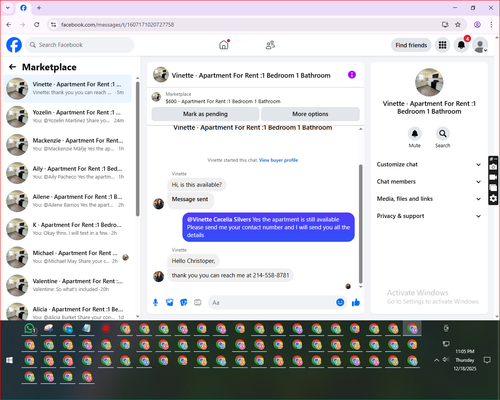
Task: Open WhatsApp from the taskbar
Action: point(30,329)
